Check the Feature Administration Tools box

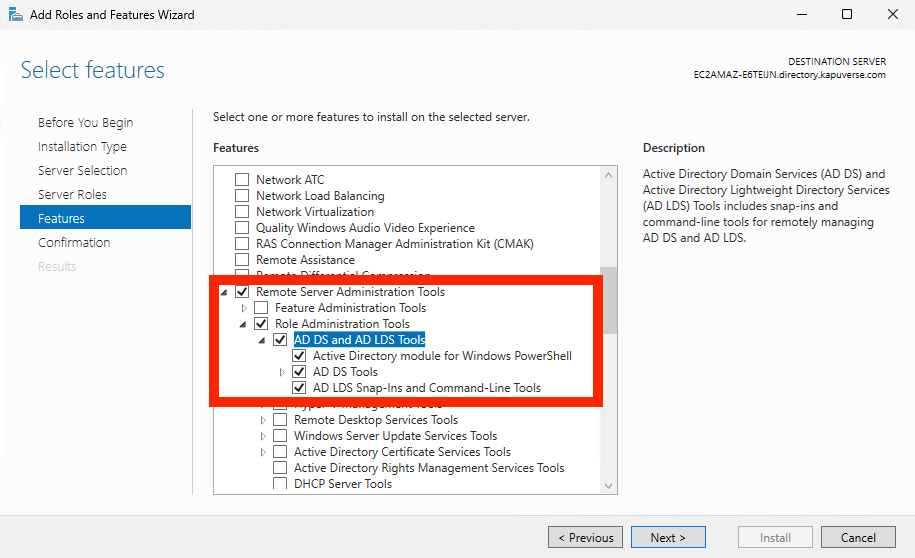(261, 308)
